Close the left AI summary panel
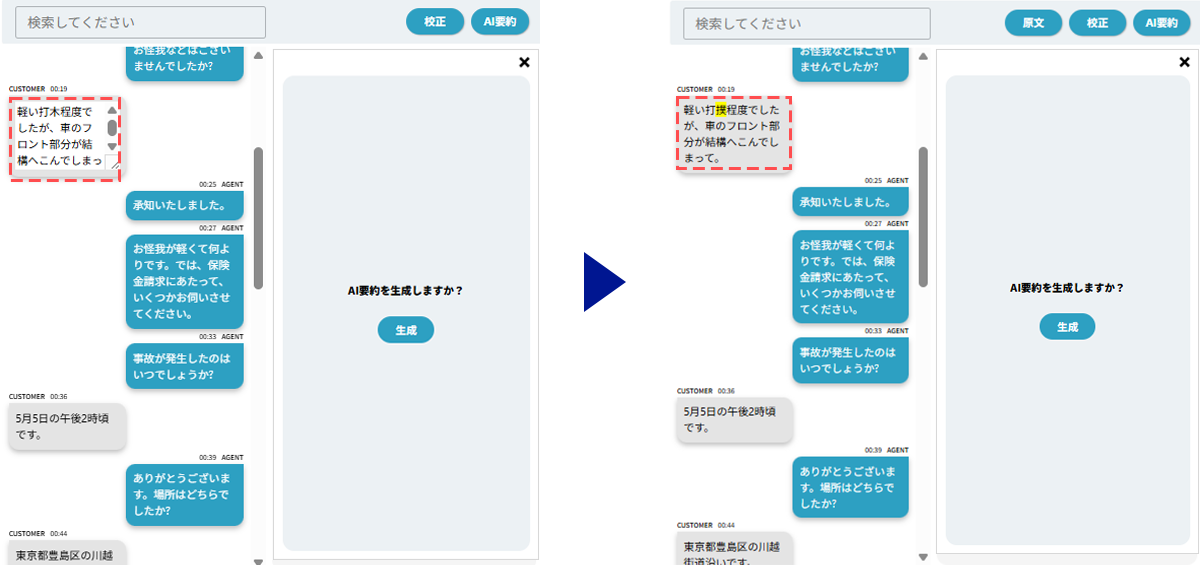Viewport: 1200px width, 565px height. (524, 62)
